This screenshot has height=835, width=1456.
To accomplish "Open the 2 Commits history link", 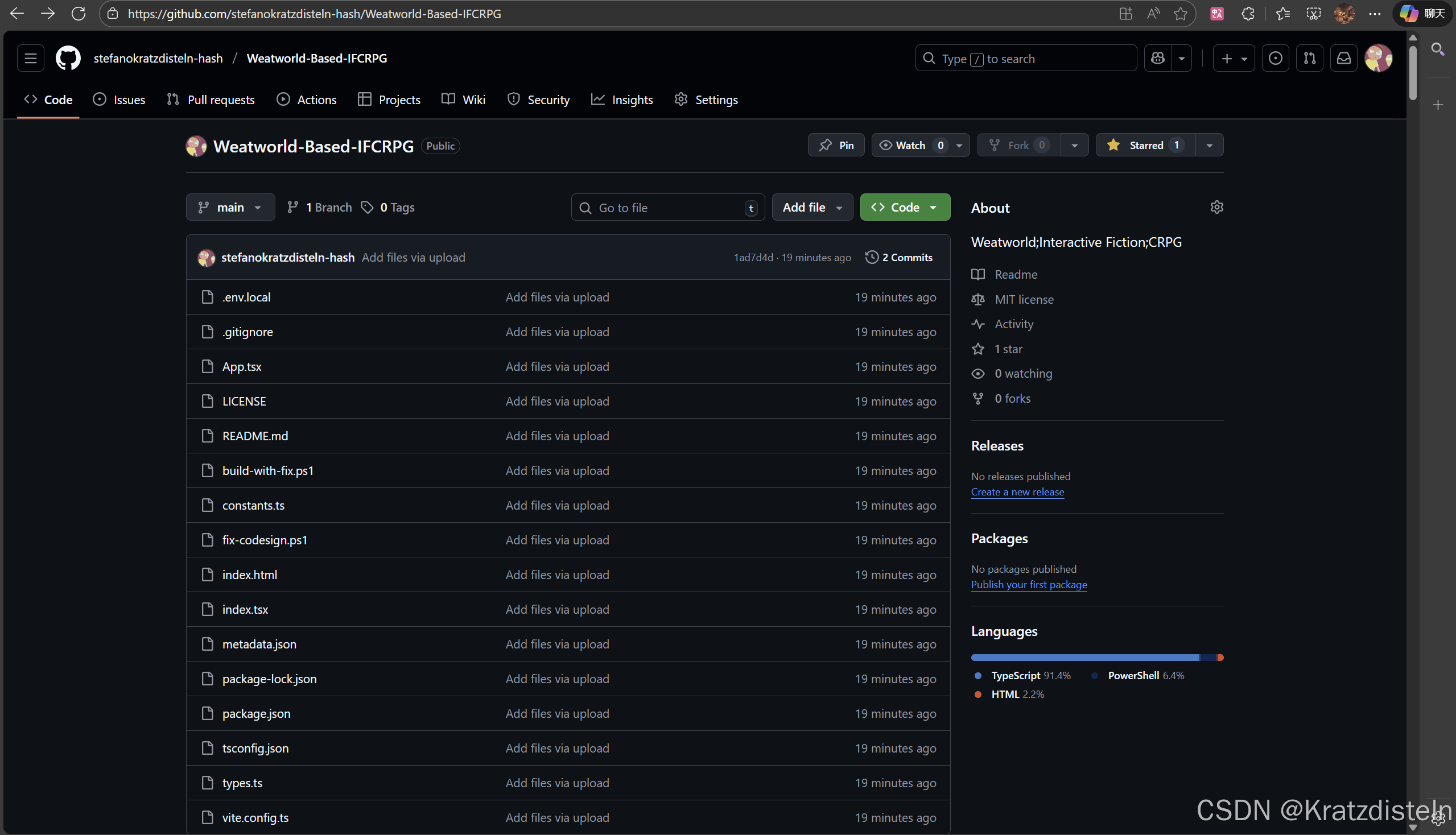I will [899, 258].
